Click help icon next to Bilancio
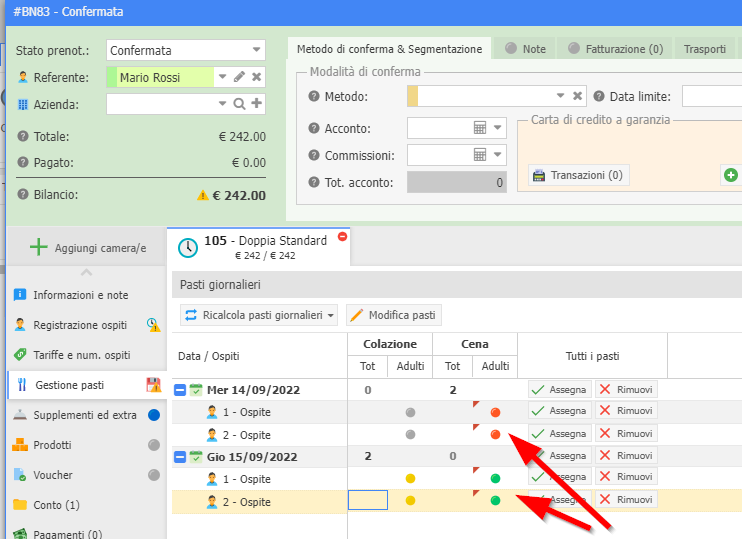The height and width of the screenshot is (539, 742). (x=23, y=194)
